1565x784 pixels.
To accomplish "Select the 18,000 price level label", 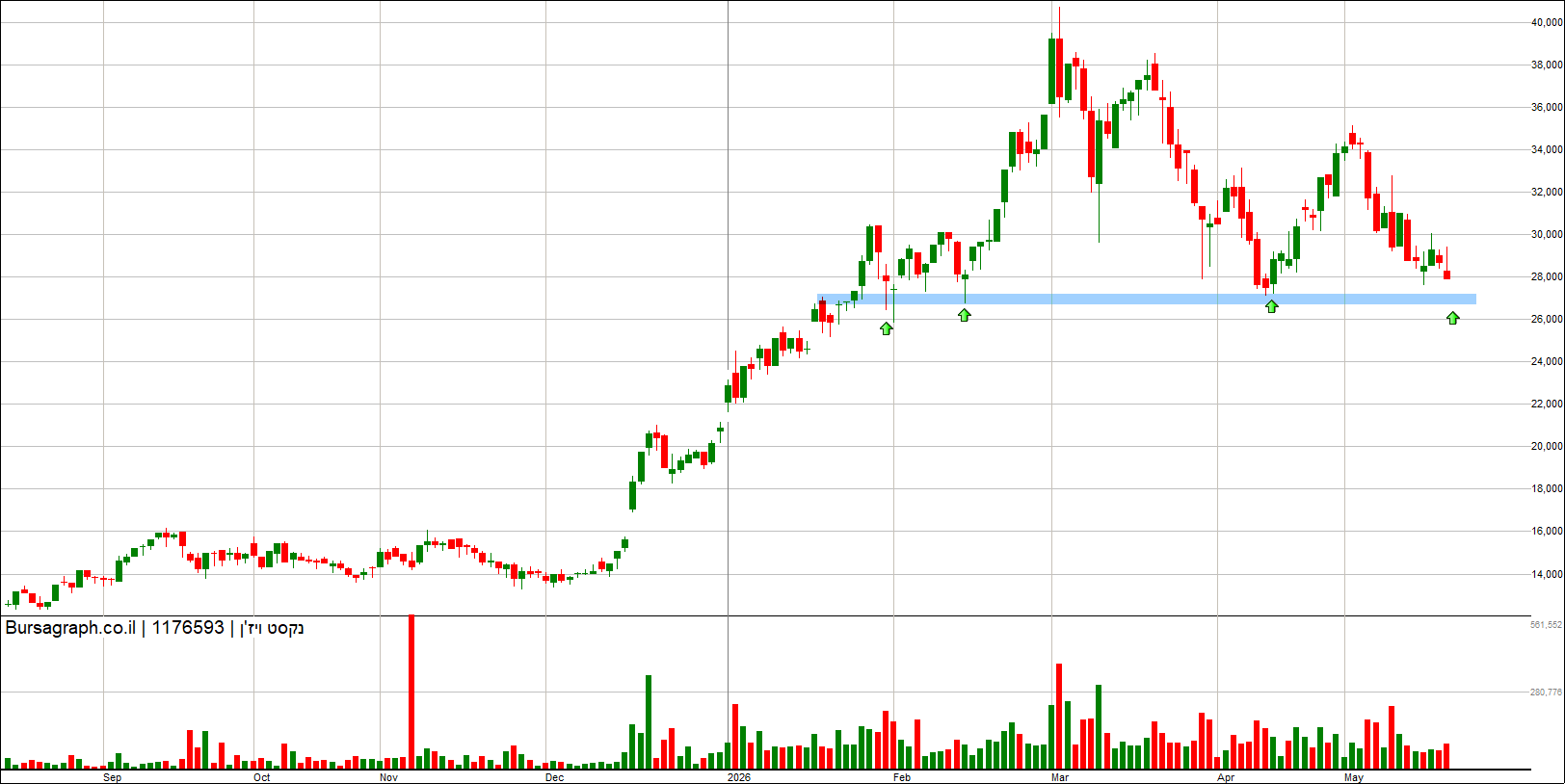I will (x=1547, y=488).
